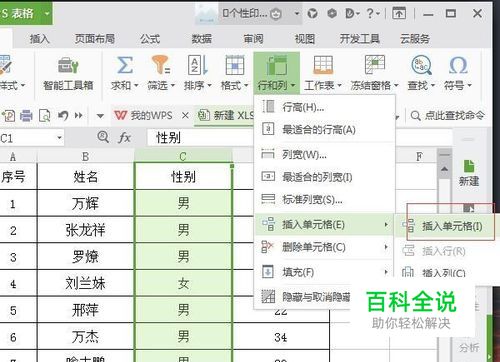Select cell containing 万辉
The width and height of the screenshot is (500, 362).
coord(85,203)
